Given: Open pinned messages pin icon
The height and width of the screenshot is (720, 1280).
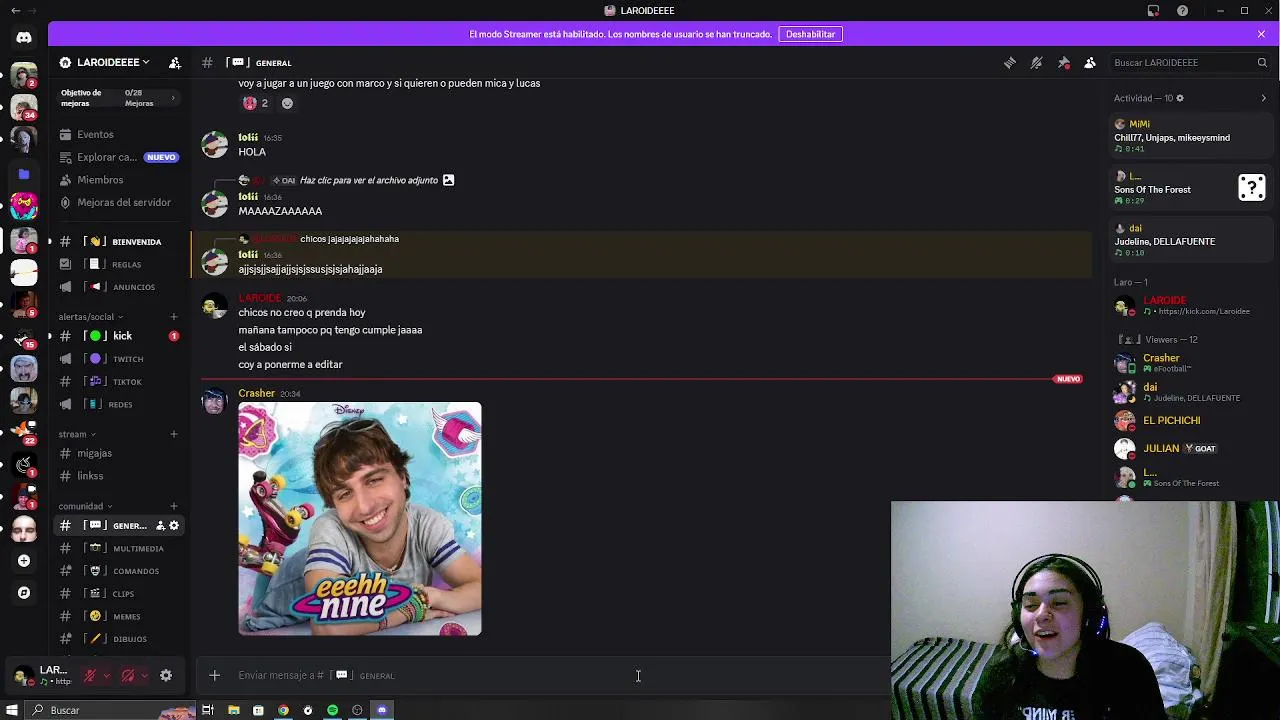Looking at the screenshot, I should (x=1064, y=62).
